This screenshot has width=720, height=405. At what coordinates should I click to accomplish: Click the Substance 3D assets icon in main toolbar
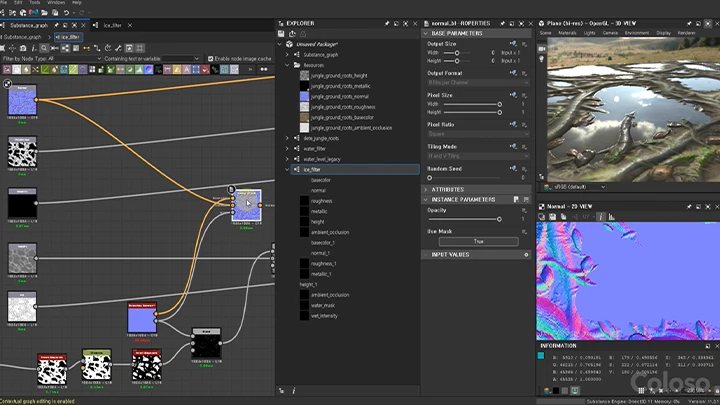point(33,12)
